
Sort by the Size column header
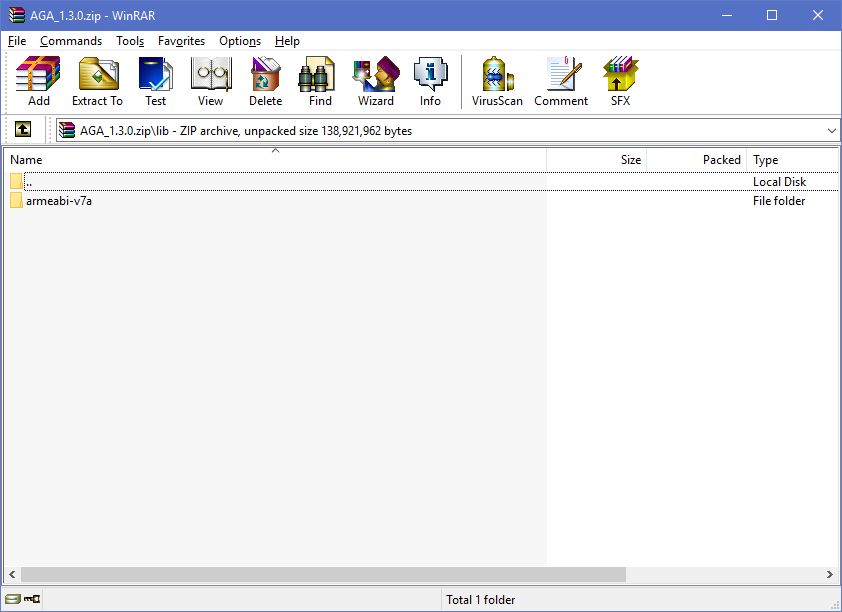[x=597, y=159]
